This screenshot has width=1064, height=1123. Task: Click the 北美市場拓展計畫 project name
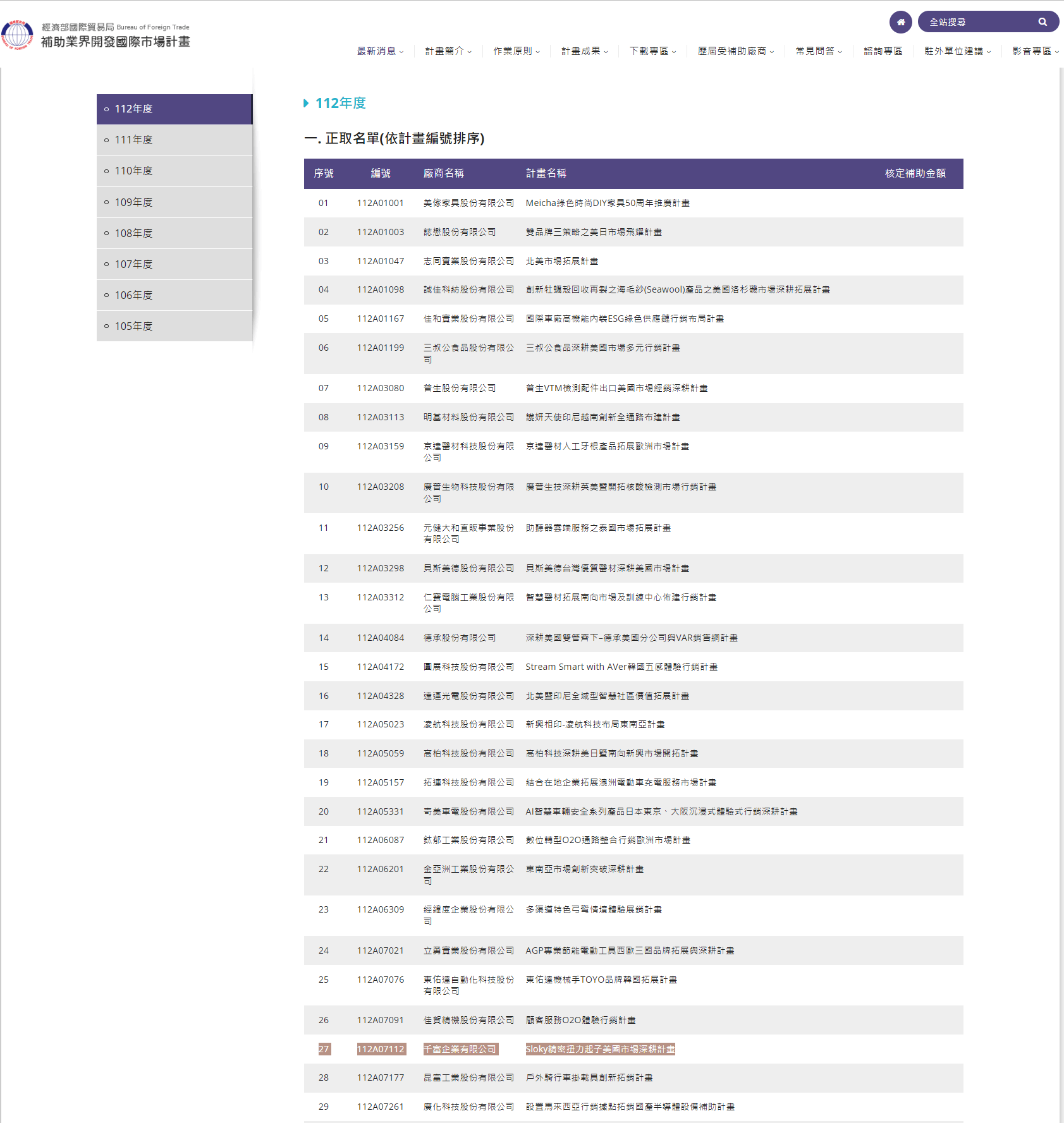562,261
